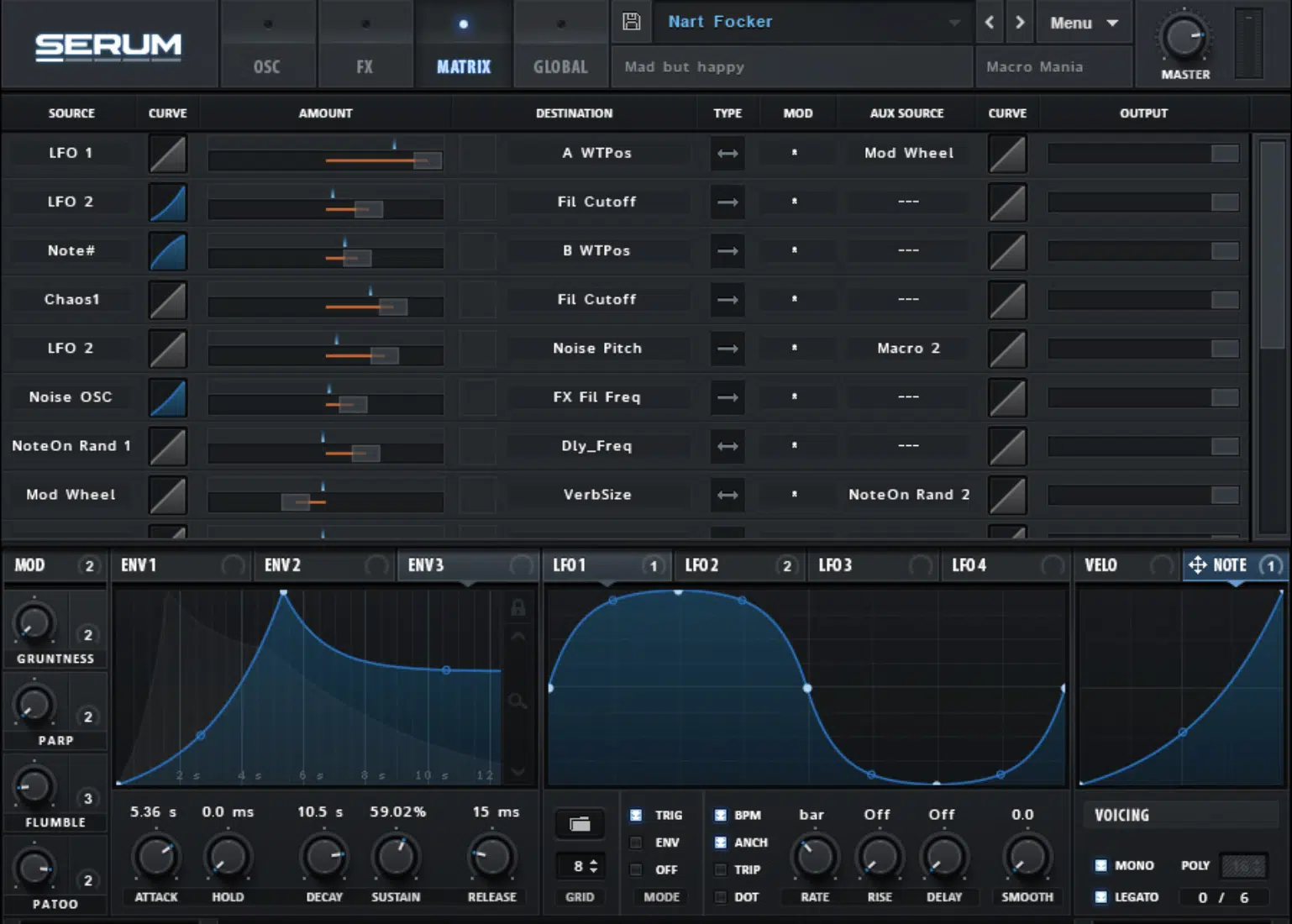Enable ENV mode checkbox
This screenshot has width=1292, height=924.
[x=636, y=843]
